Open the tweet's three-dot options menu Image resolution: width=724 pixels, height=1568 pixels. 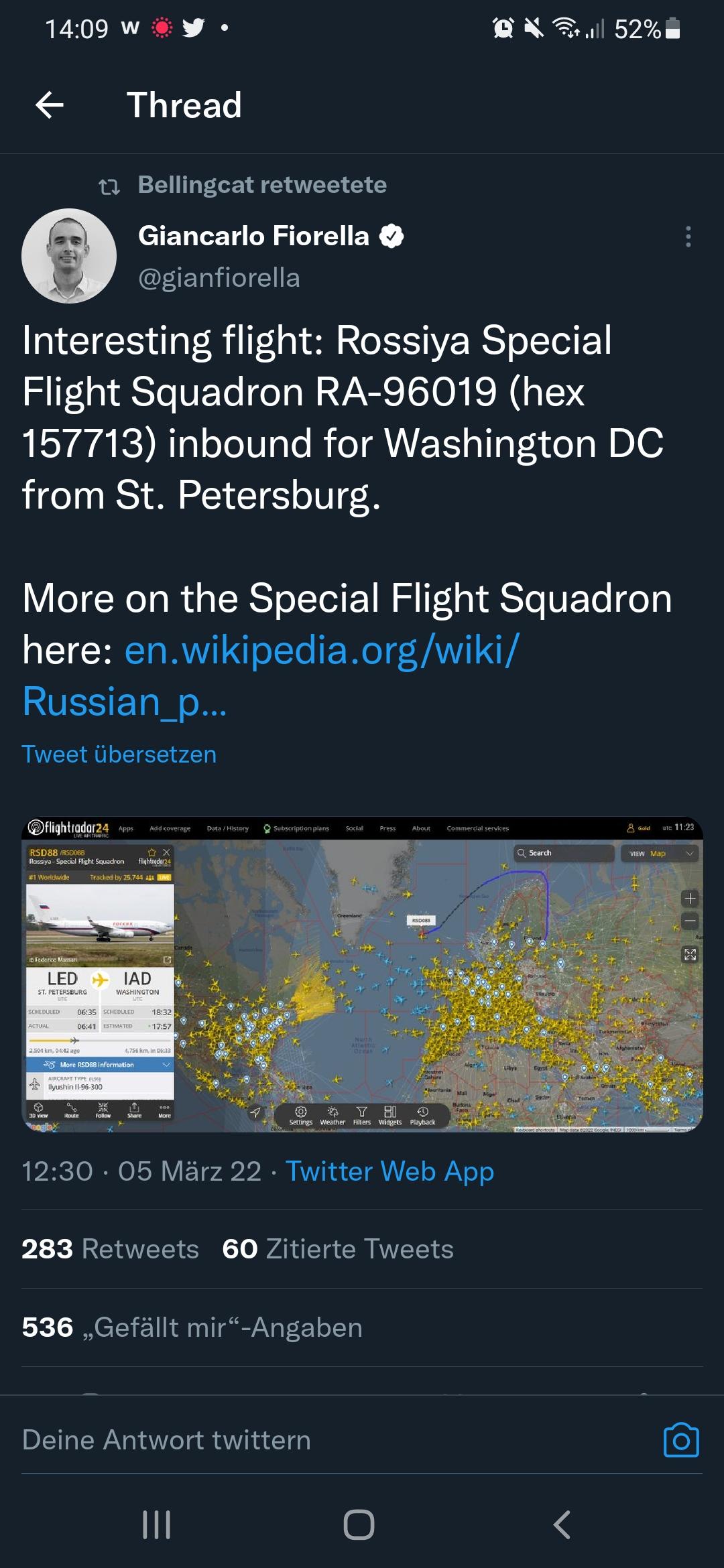pyautogui.click(x=688, y=237)
